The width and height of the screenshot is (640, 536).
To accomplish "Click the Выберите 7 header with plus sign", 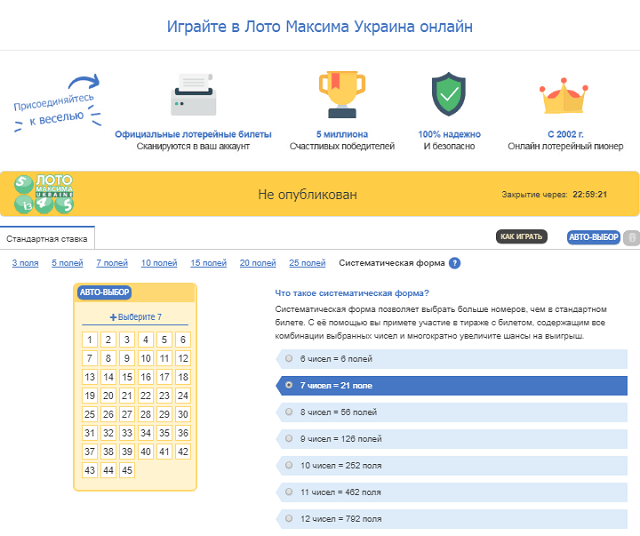I will click(x=136, y=317).
